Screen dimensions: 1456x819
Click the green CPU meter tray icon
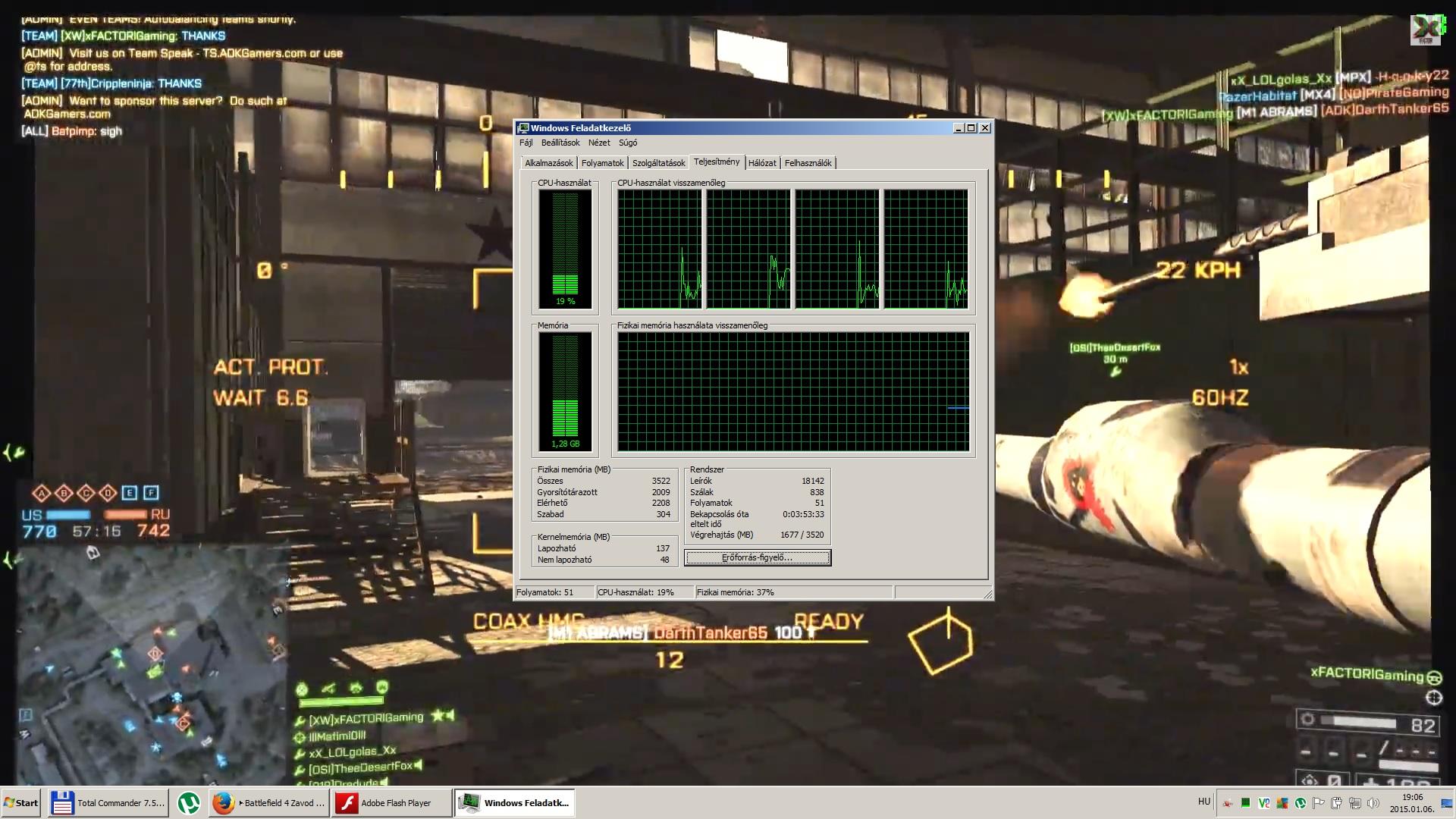pyautogui.click(x=1246, y=803)
